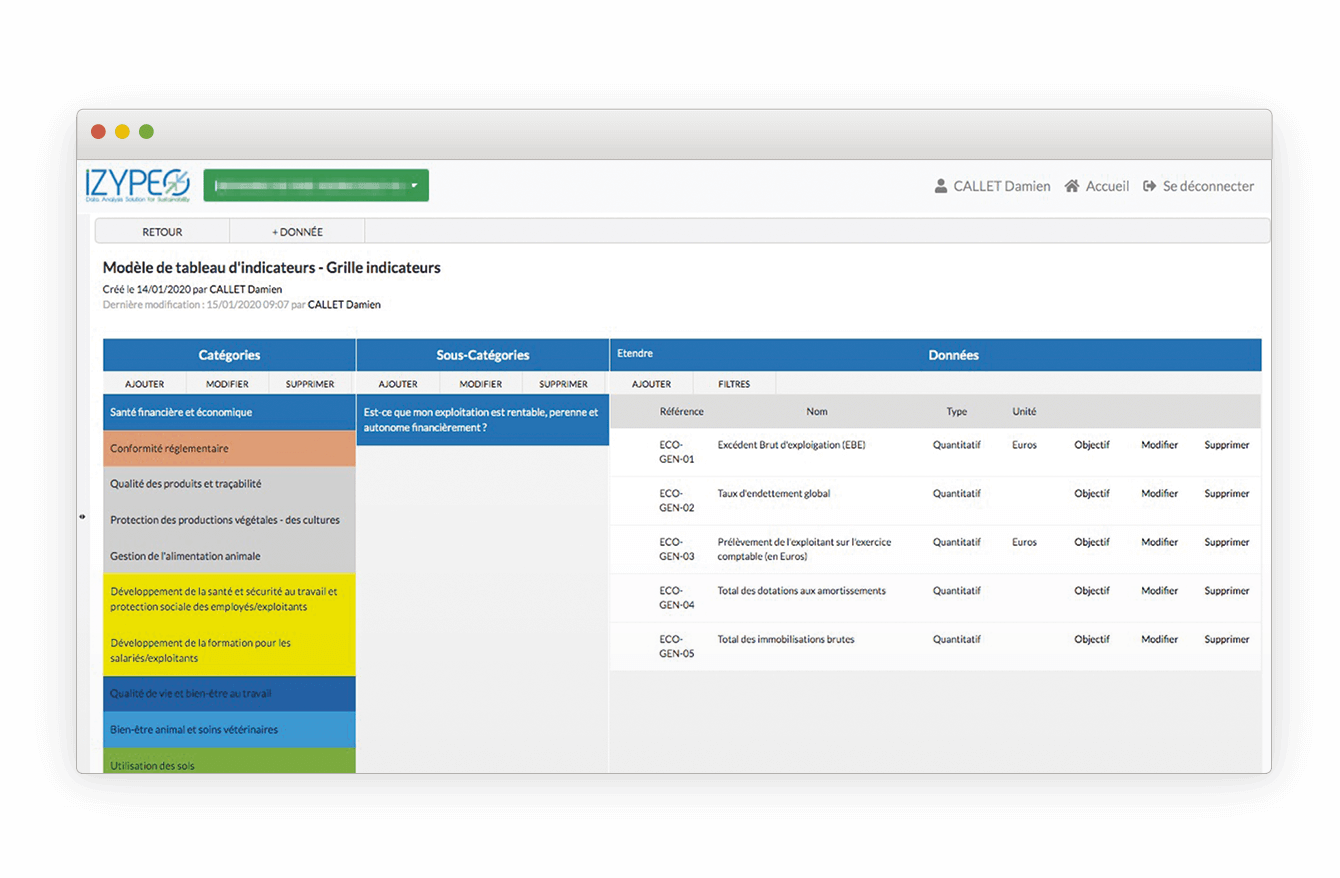Open FILTRES in Données panel
The image size is (1340, 878).
tap(734, 384)
